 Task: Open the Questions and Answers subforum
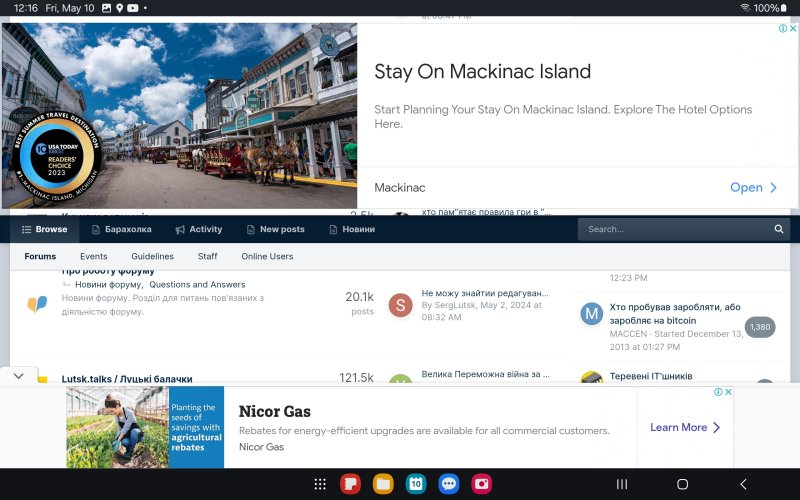coord(197,285)
